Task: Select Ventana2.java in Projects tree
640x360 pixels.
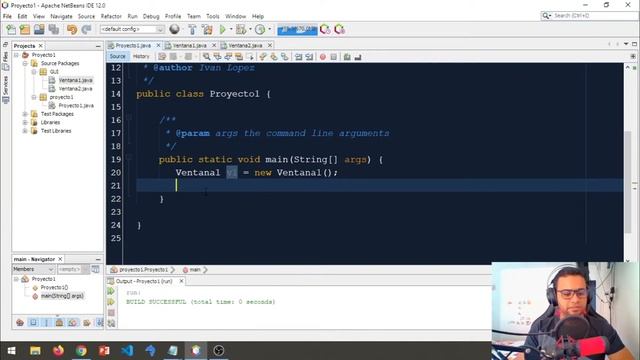Action: coord(76,89)
